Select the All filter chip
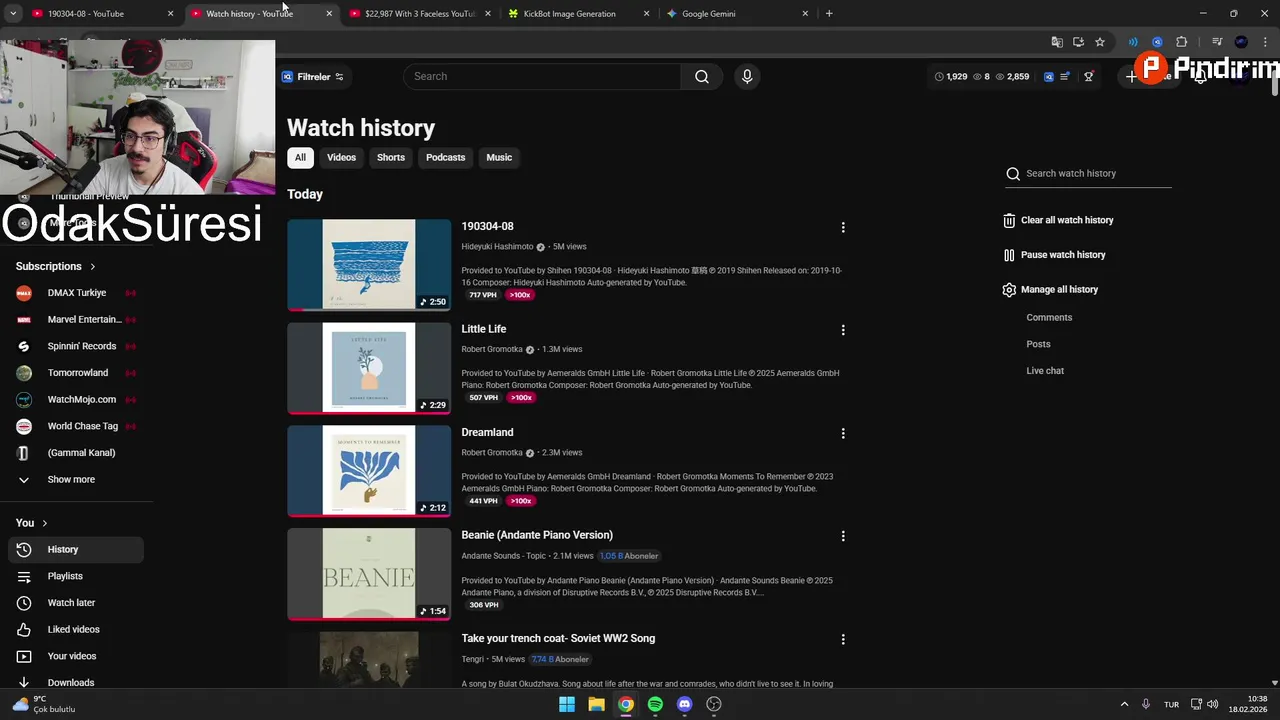Viewport: 1280px width, 720px height. tap(300, 158)
